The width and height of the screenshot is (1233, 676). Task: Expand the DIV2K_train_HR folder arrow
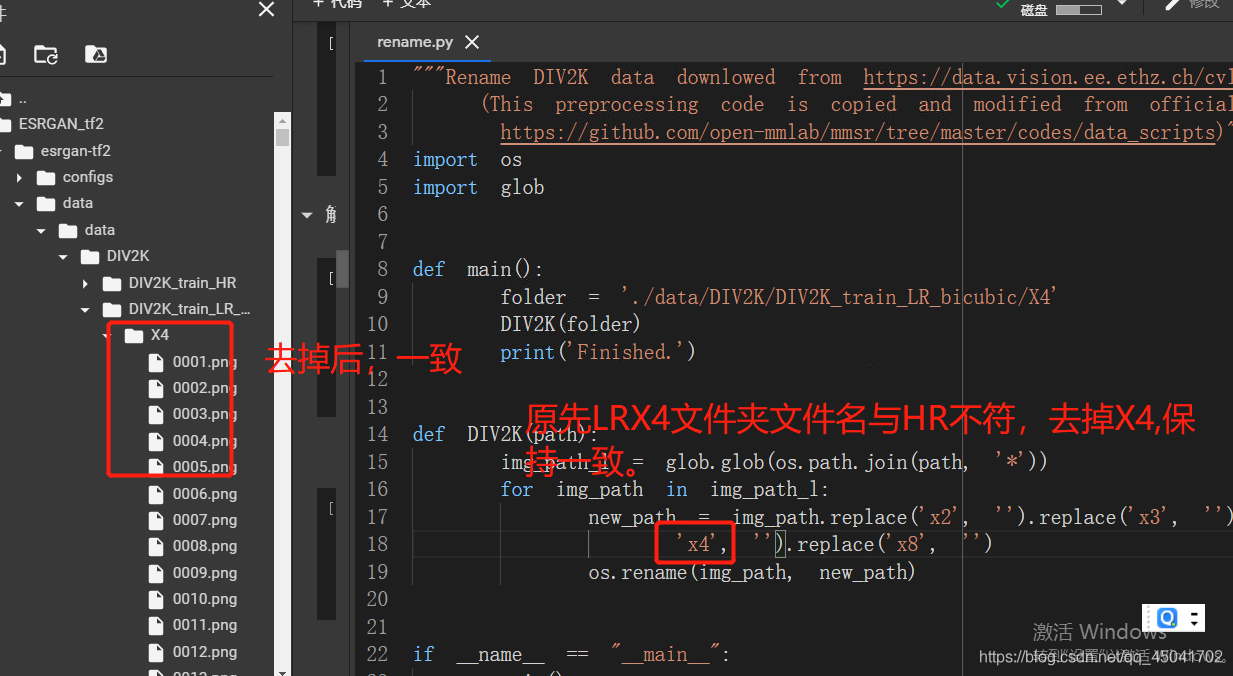[x=86, y=283]
